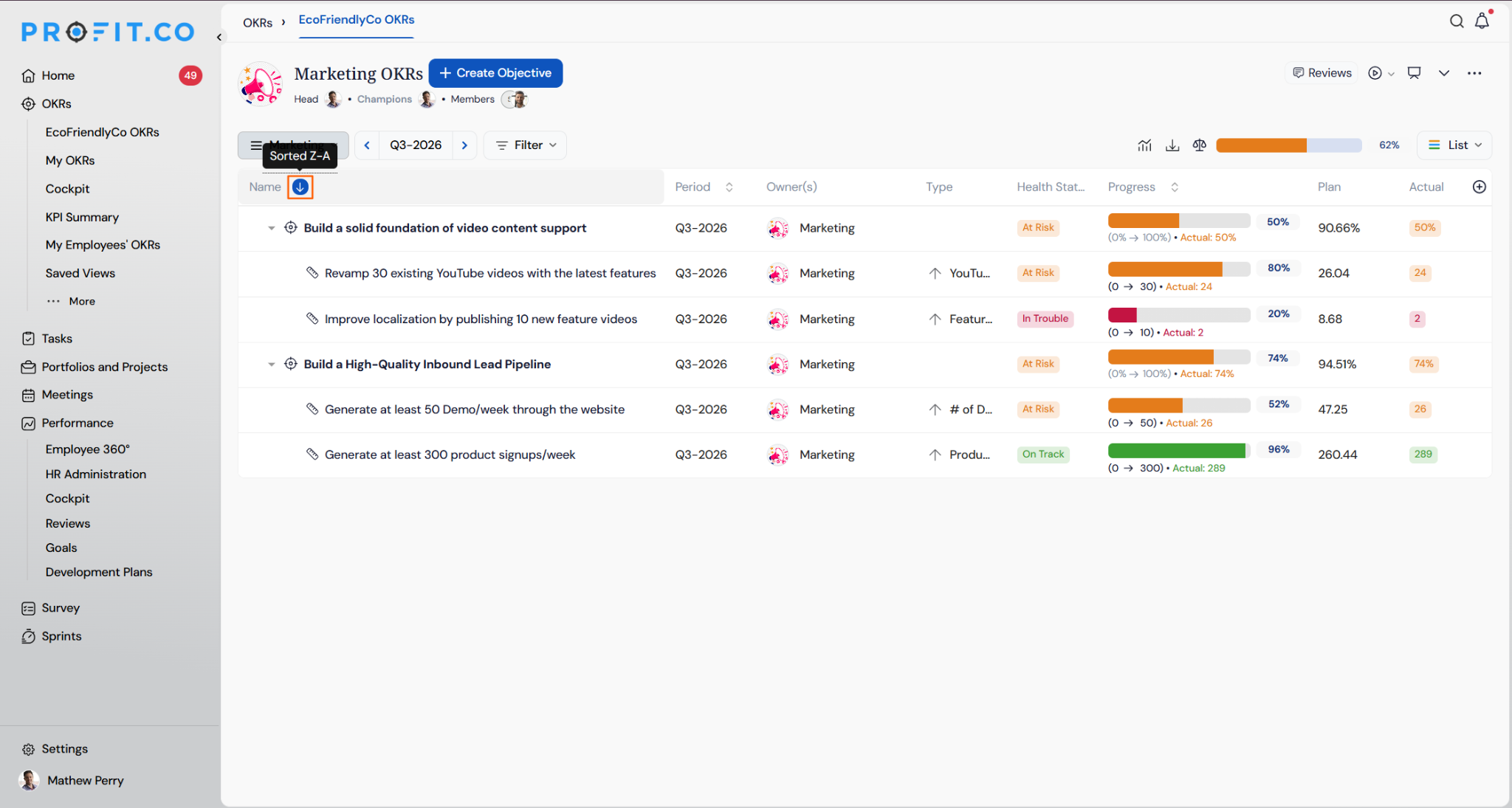
Task: Collapse the left sidebar with the arrow
Action: point(219,37)
